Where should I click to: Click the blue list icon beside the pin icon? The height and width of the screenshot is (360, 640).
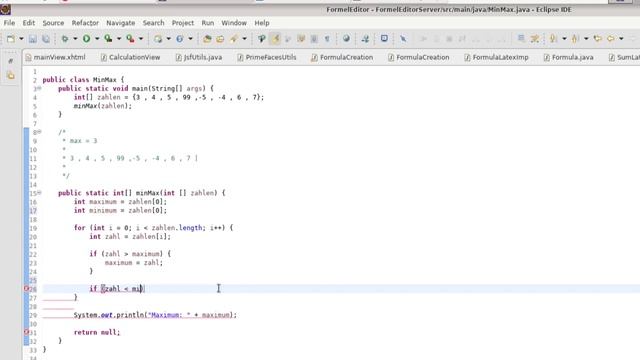point(521,38)
